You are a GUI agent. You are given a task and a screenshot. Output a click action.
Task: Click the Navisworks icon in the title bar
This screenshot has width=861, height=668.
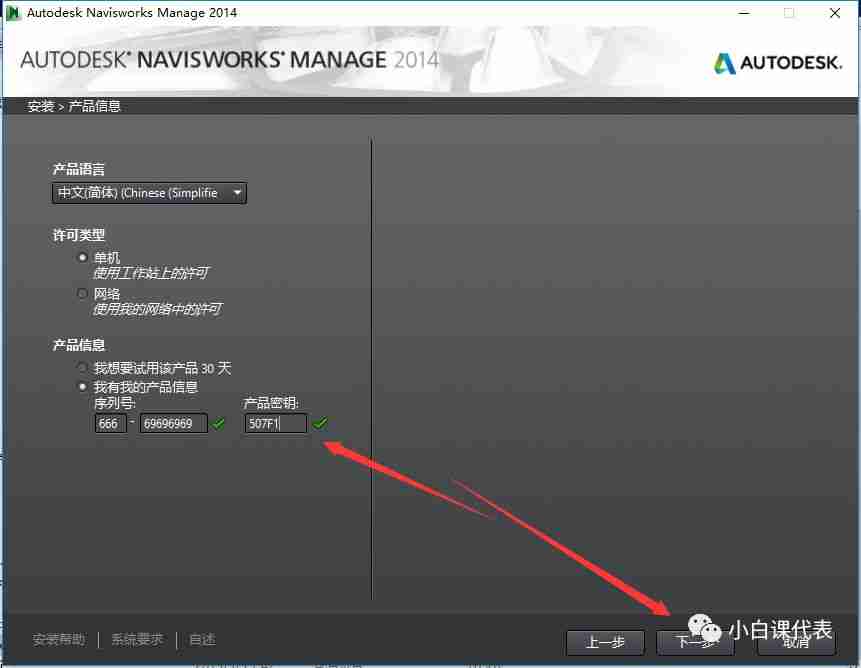point(14,13)
